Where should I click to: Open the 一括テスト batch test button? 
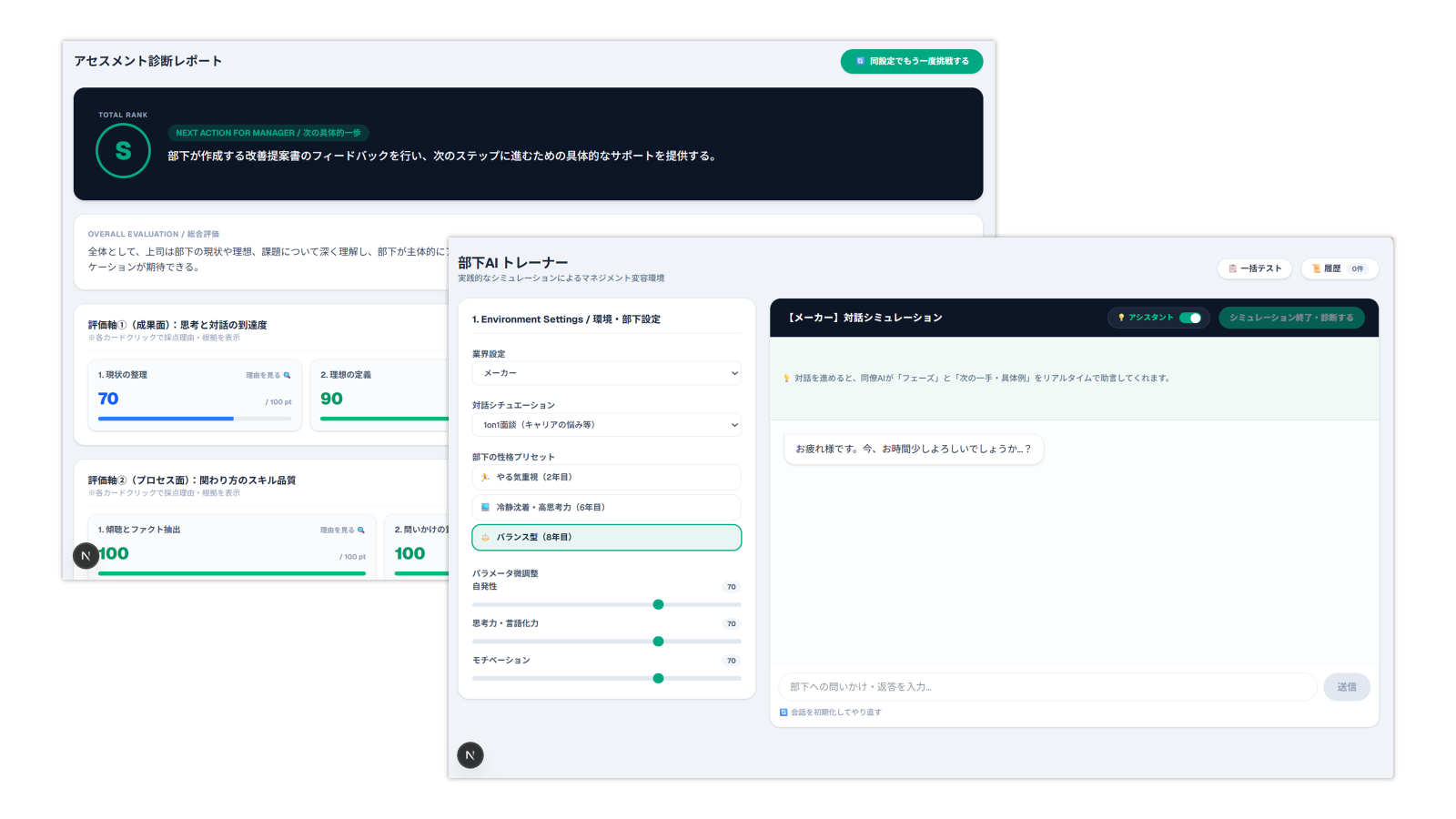click(1255, 268)
